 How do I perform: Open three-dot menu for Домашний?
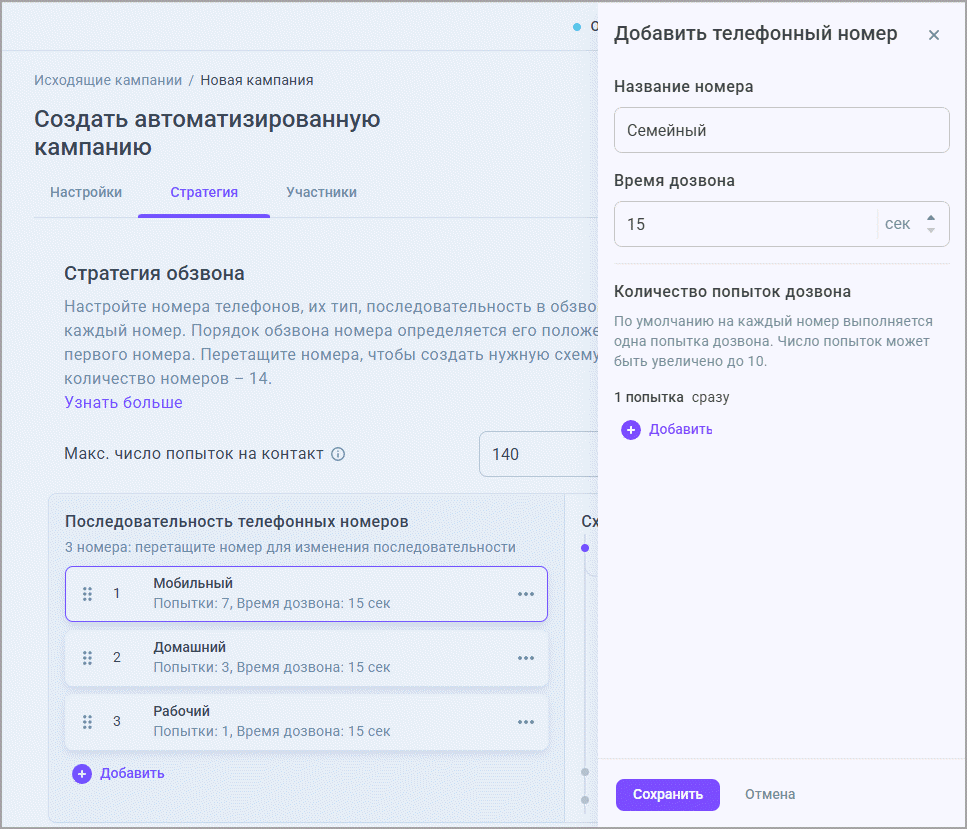[526, 658]
